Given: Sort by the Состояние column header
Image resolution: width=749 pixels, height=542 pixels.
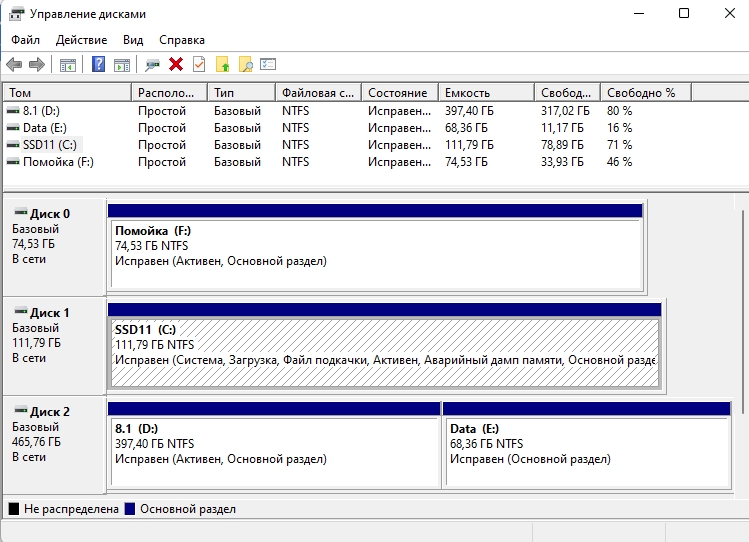Looking at the screenshot, I should 400,93.
